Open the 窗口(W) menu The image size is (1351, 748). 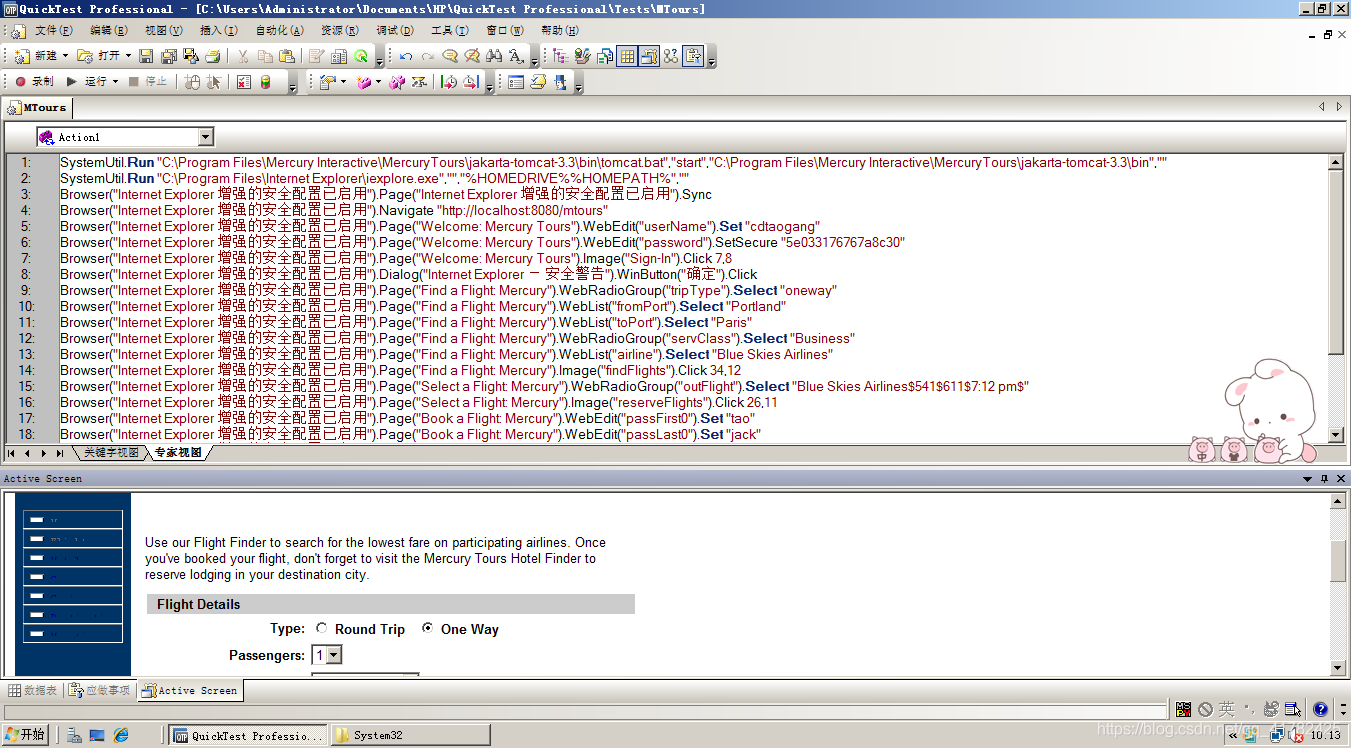click(504, 31)
